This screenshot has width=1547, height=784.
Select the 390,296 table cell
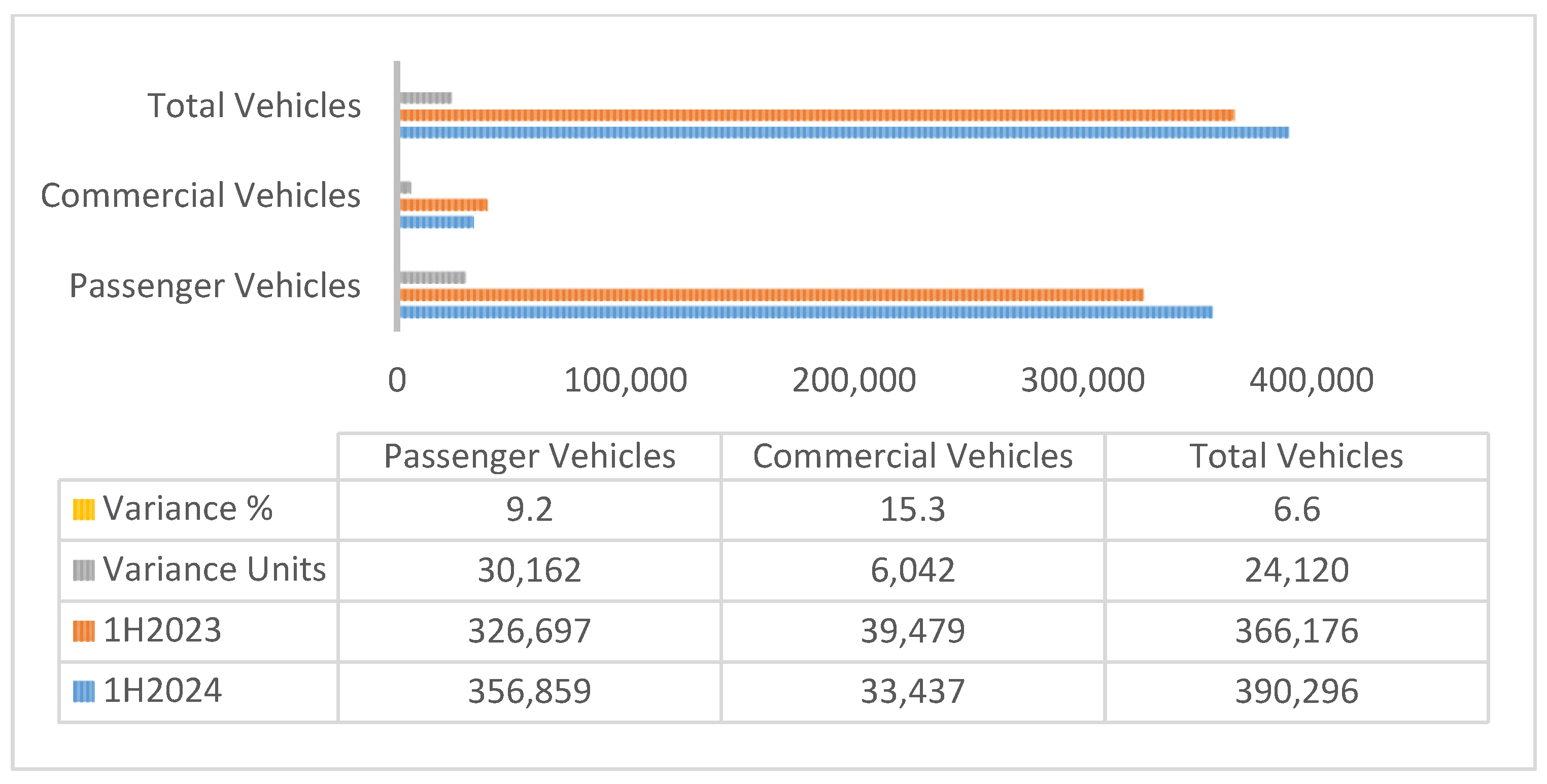click(1296, 691)
